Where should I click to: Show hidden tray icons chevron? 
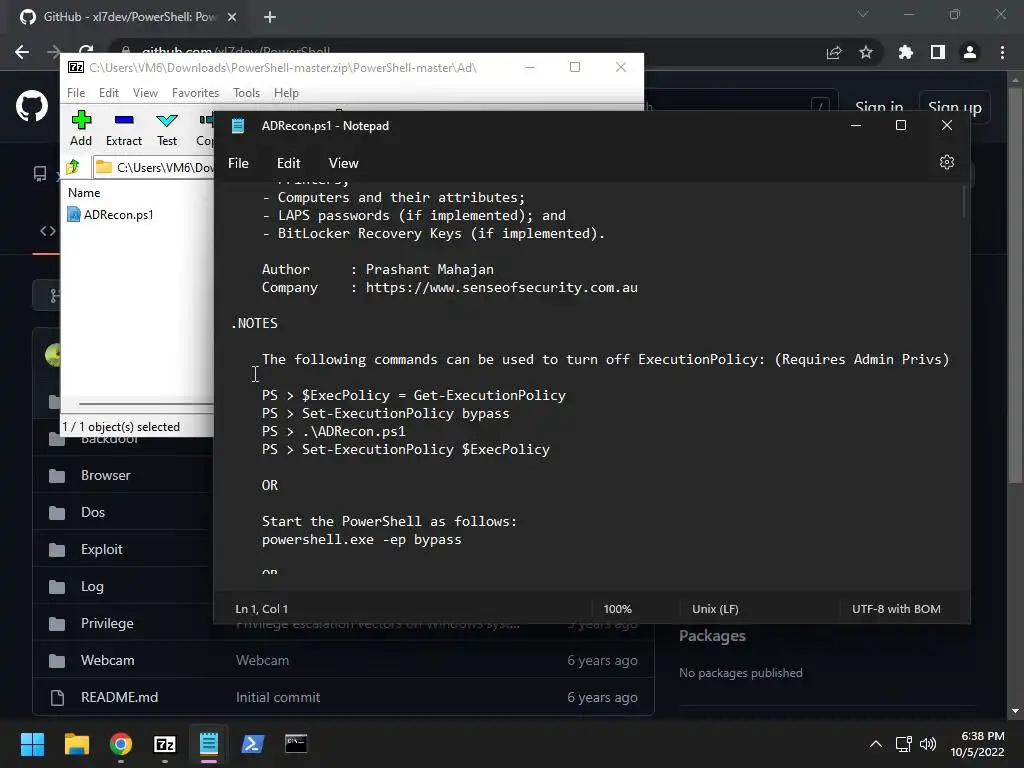[x=876, y=744]
